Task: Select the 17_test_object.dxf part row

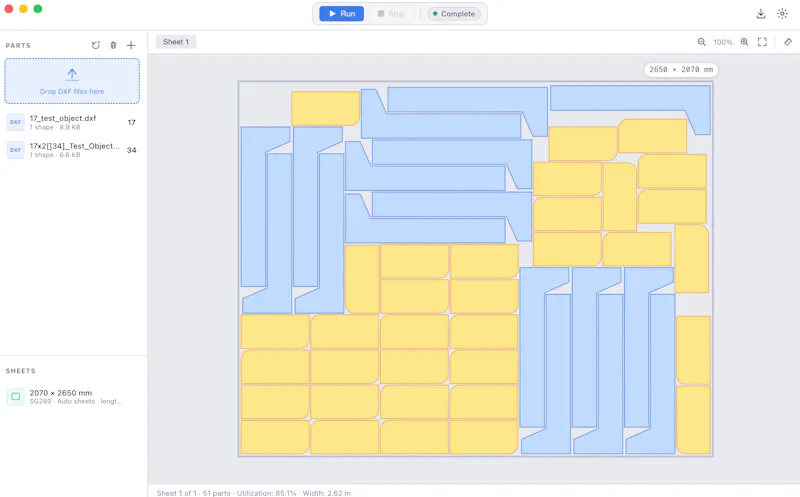Action: pos(72,122)
